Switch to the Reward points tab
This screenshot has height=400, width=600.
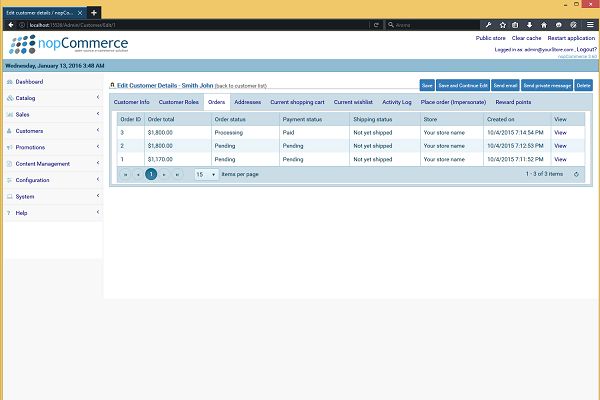(x=512, y=101)
